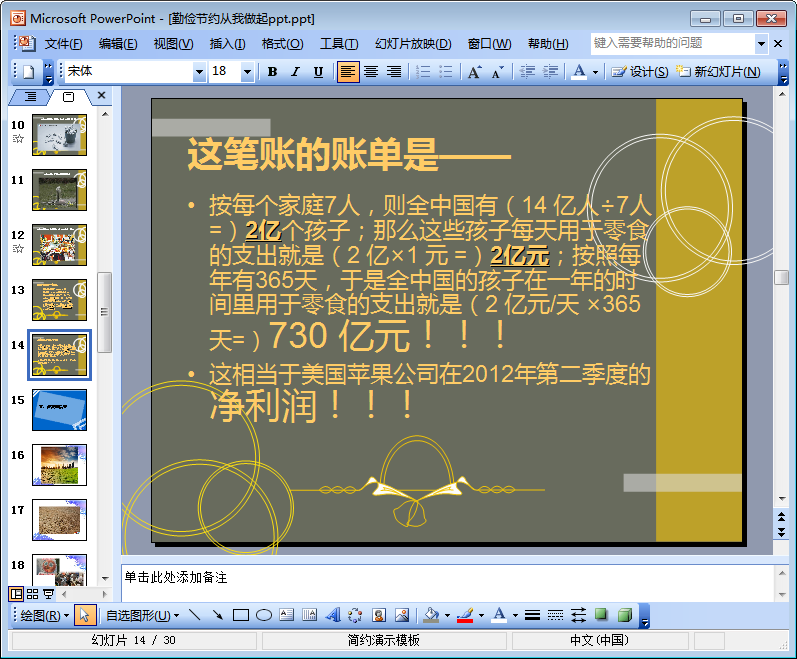Add a New Slide (新幻灯片)
This screenshot has width=797, height=659.
(x=718, y=72)
